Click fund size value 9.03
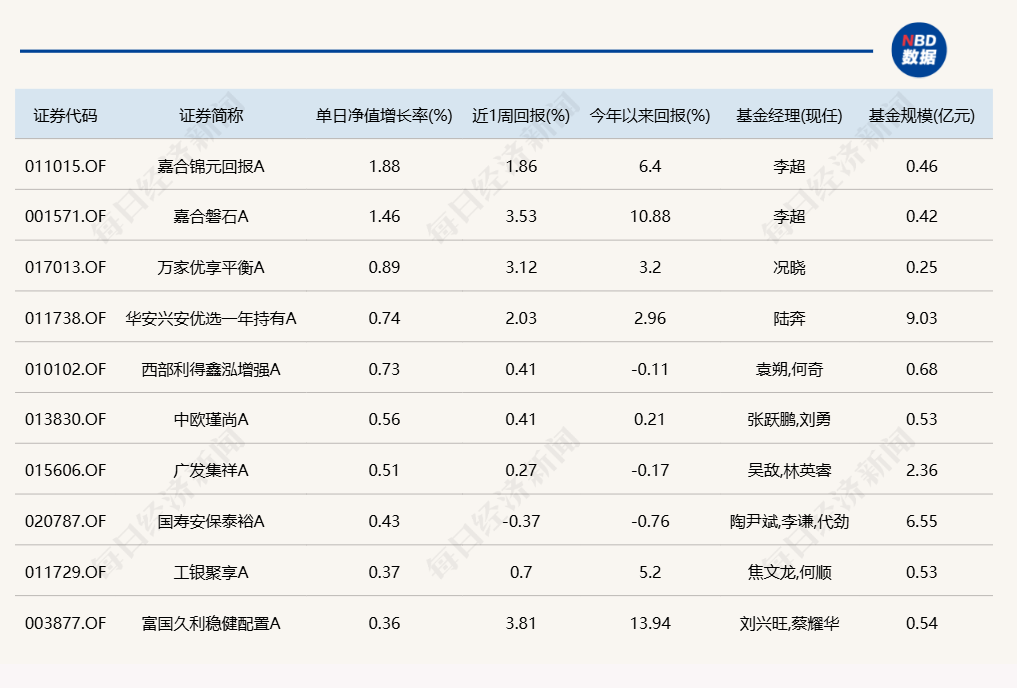 922,318
